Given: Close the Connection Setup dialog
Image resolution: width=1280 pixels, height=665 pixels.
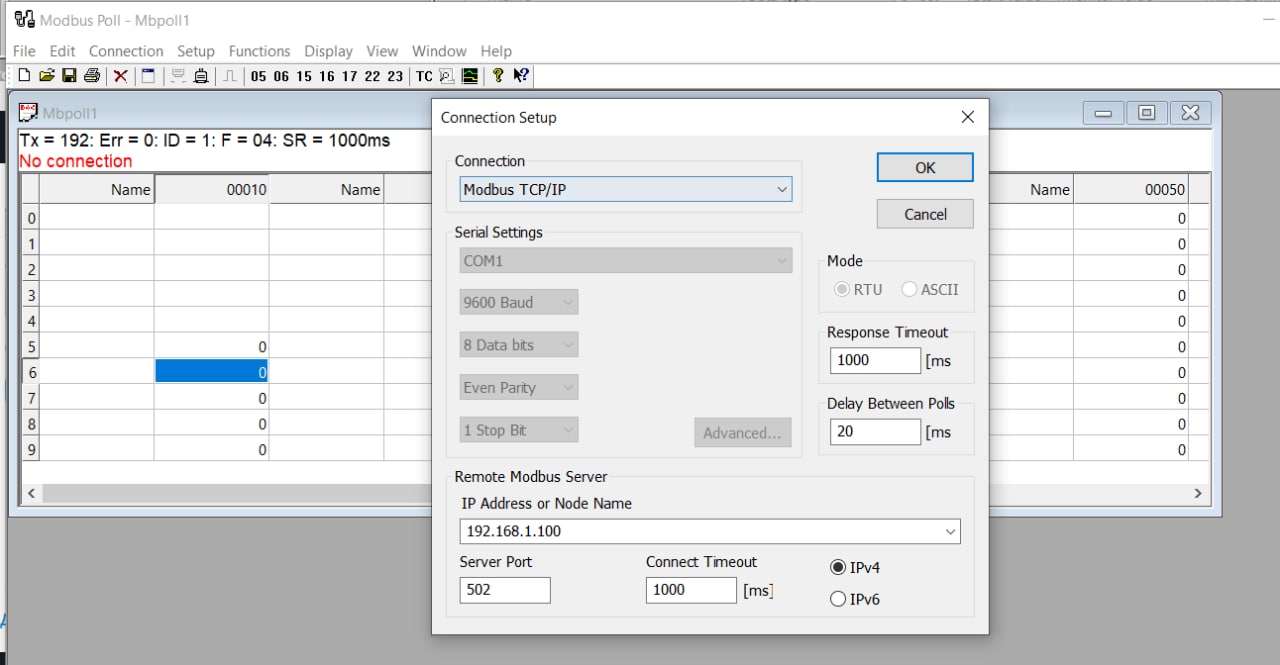Looking at the screenshot, I should pos(967,117).
